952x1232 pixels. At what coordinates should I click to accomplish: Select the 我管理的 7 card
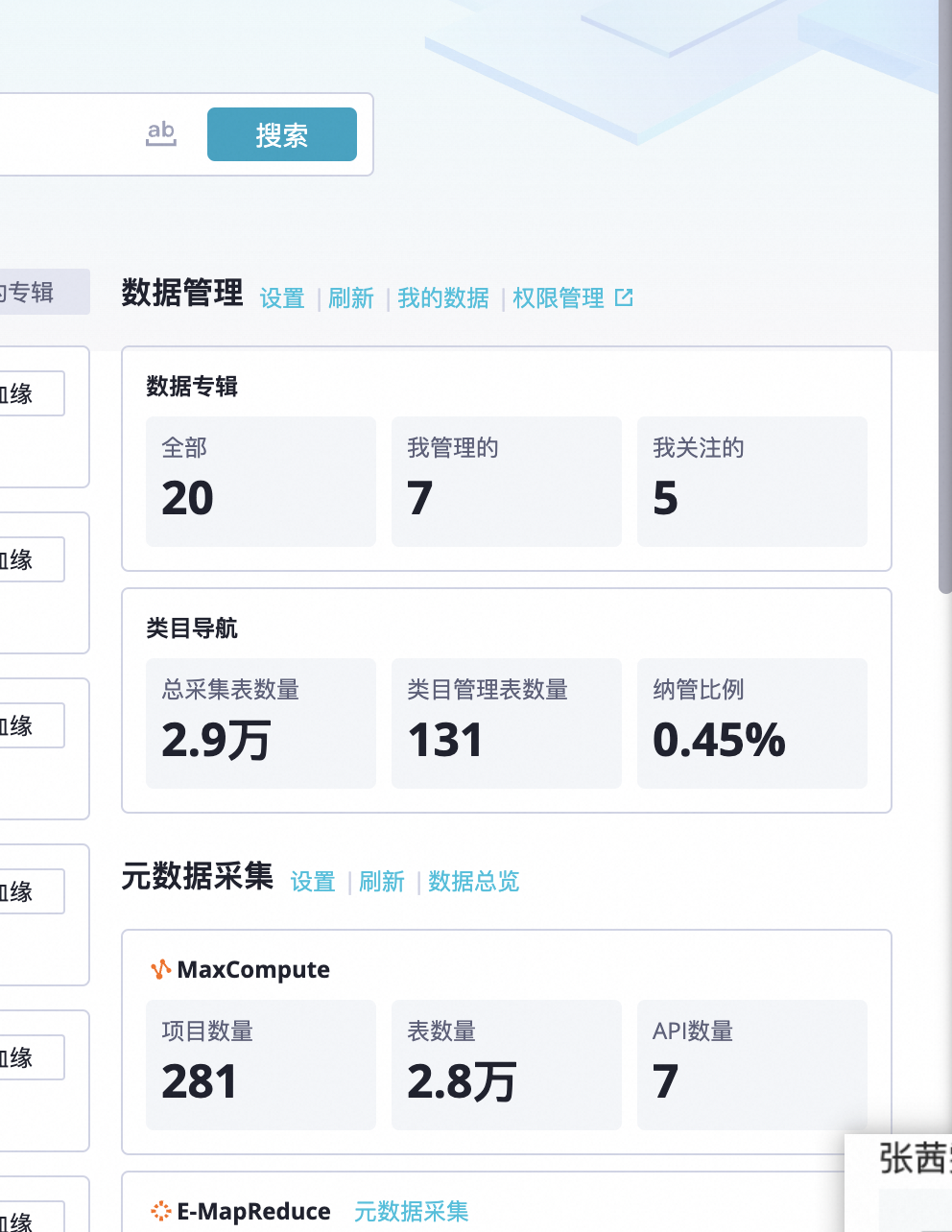pyautogui.click(x=507, y=482)
